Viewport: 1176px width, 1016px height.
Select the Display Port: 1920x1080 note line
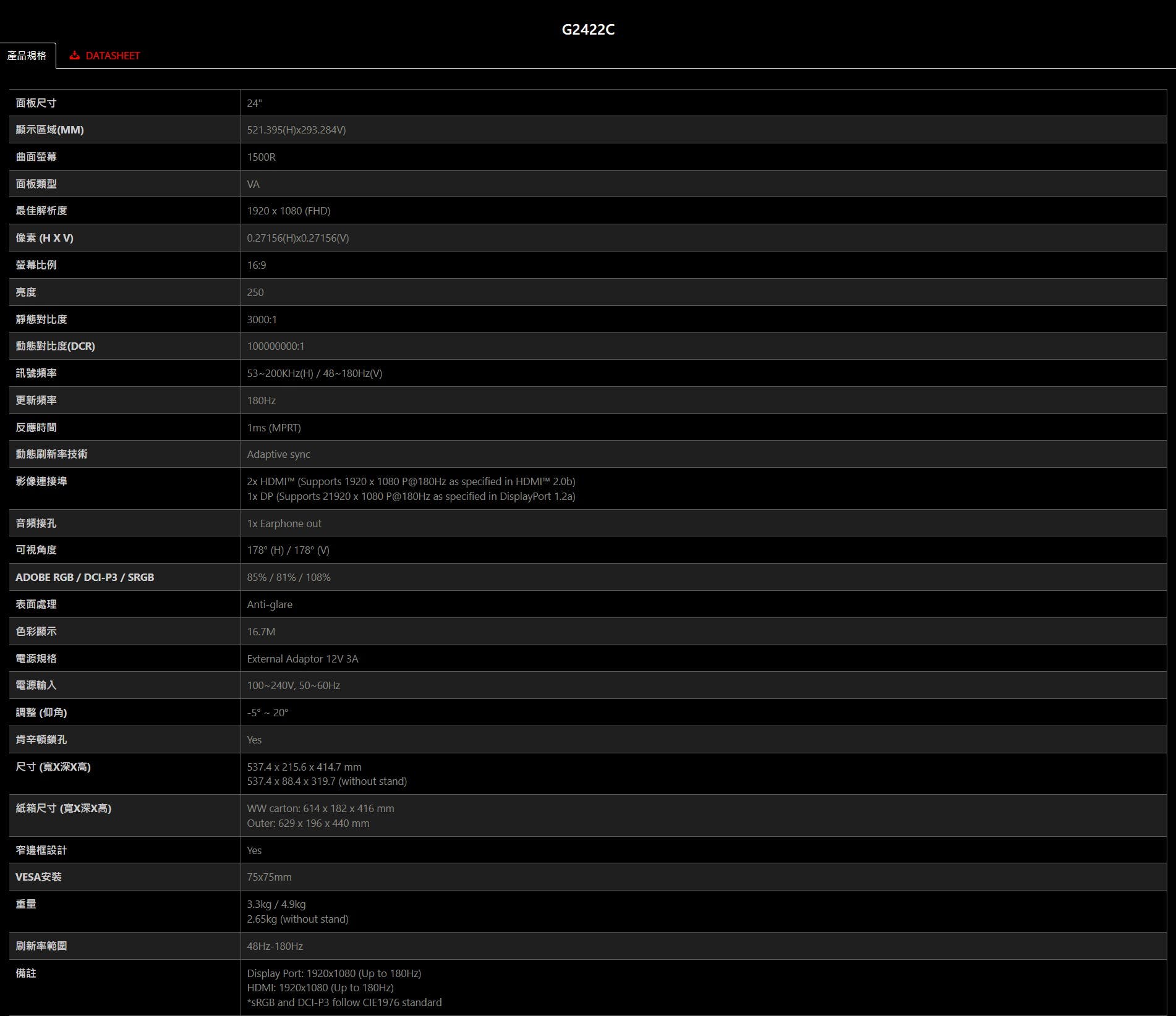click(x=334, y=973)
